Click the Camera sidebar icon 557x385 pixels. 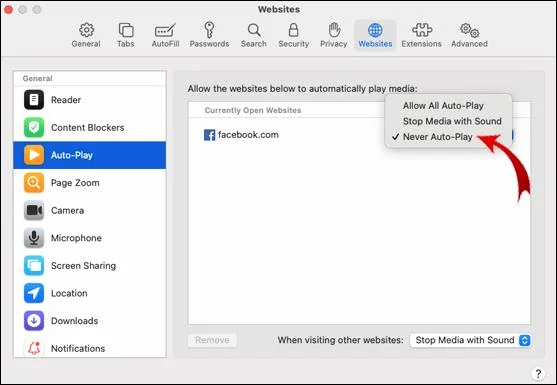coord(34,210)
